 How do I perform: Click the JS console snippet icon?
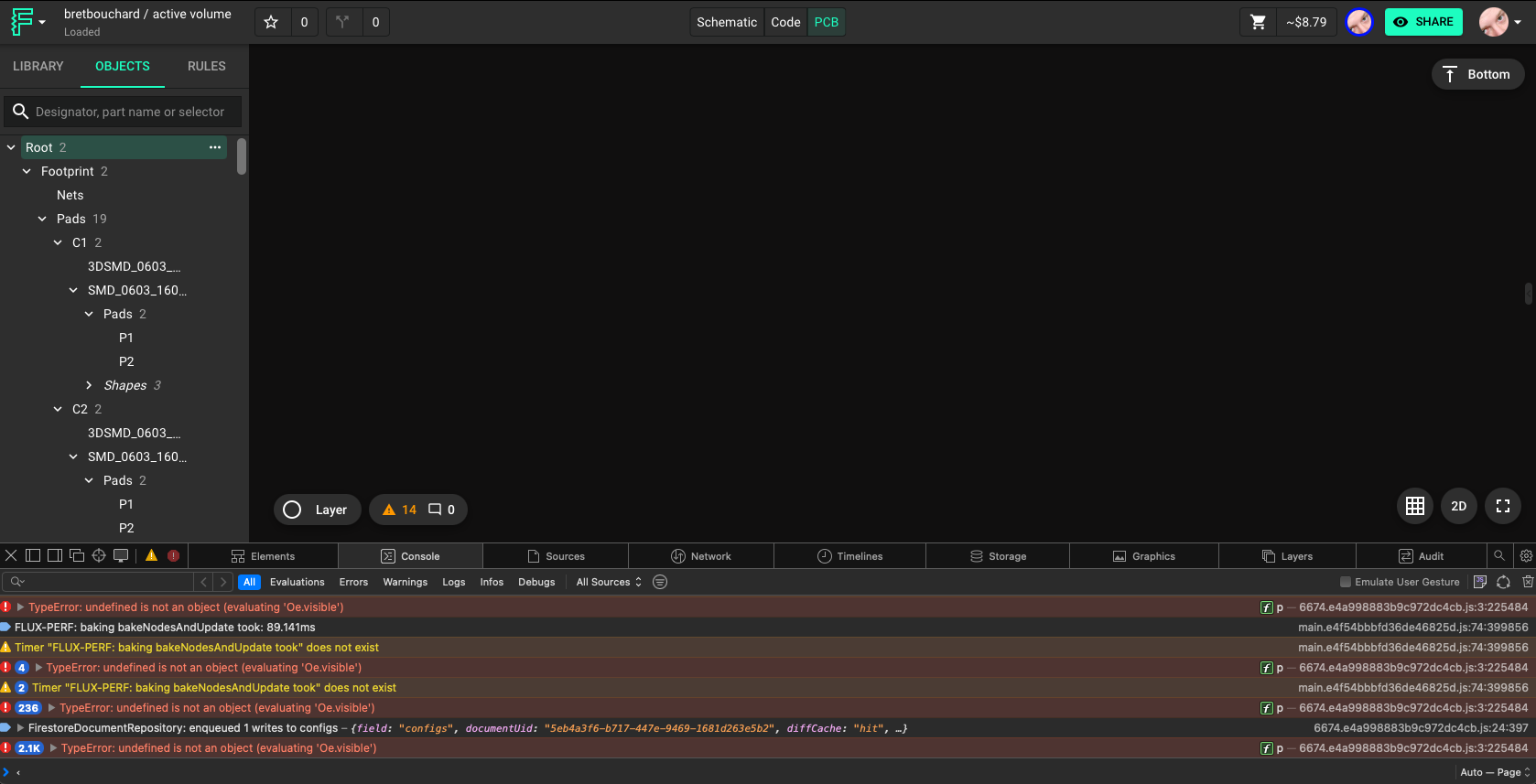[1480, 582]
